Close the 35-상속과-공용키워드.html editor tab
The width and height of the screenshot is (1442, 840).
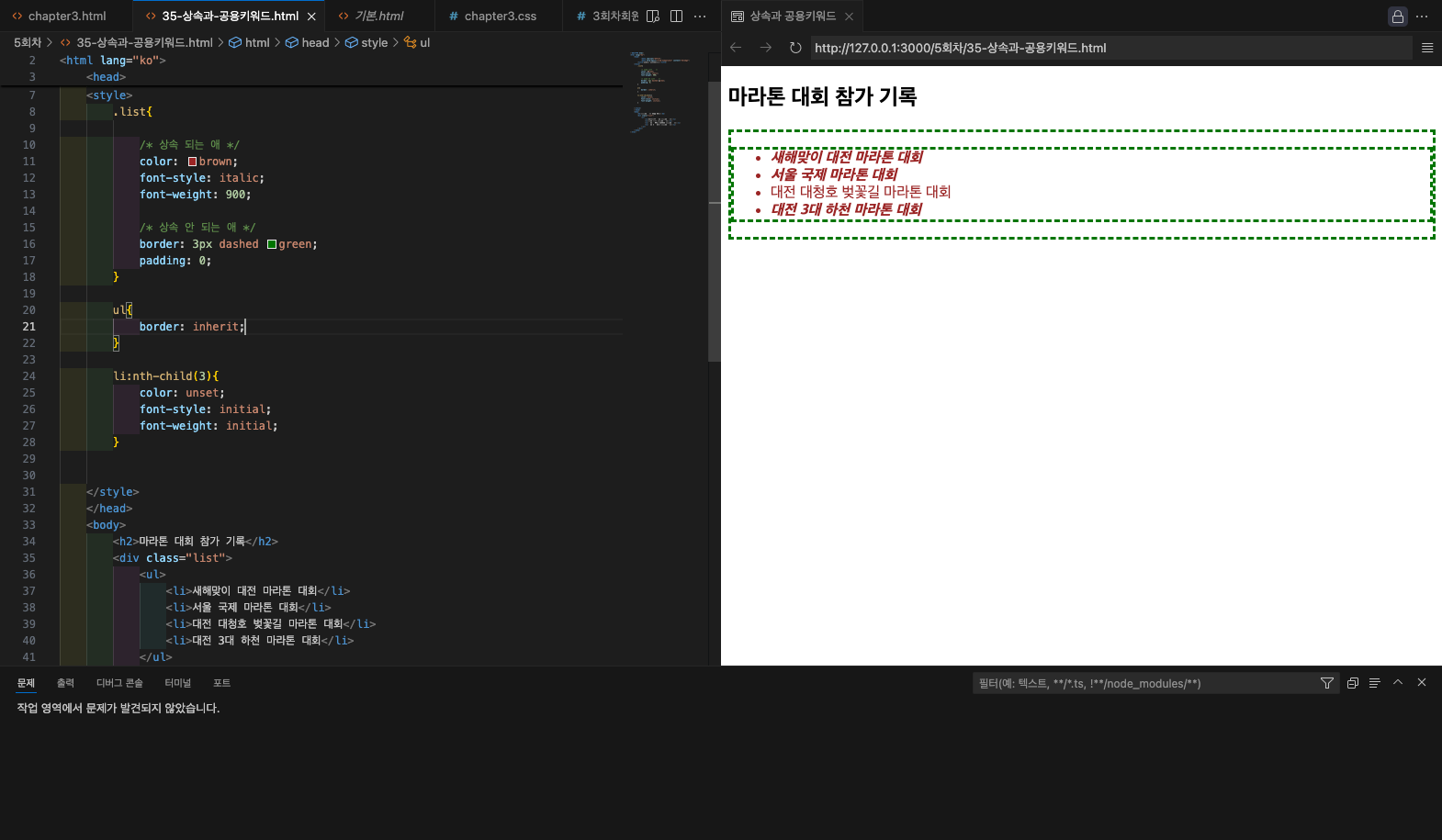click(x=311, y=17)
